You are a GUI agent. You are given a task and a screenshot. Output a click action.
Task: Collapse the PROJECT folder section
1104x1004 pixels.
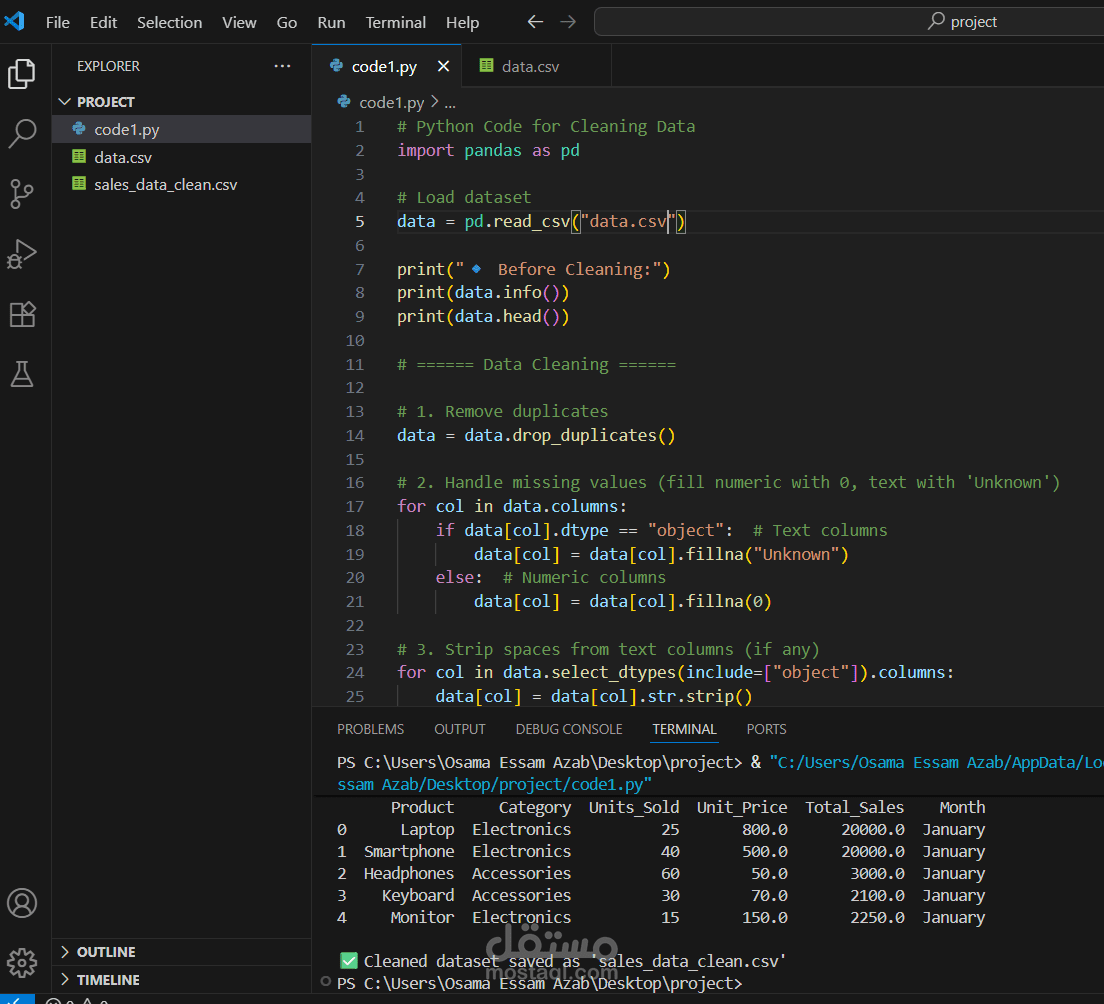pyautogui.click(x=105, y=102)
